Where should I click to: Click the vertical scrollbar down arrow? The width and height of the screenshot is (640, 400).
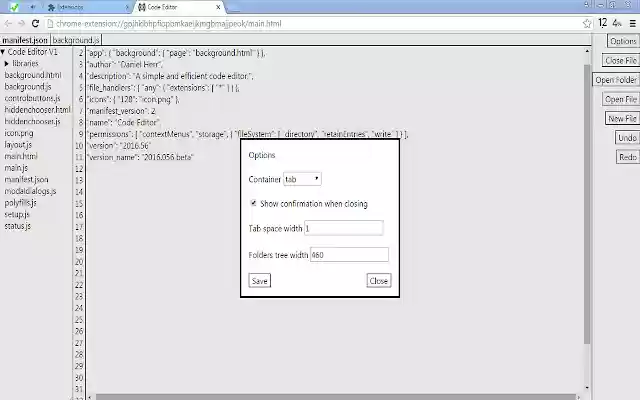(587, 388)
